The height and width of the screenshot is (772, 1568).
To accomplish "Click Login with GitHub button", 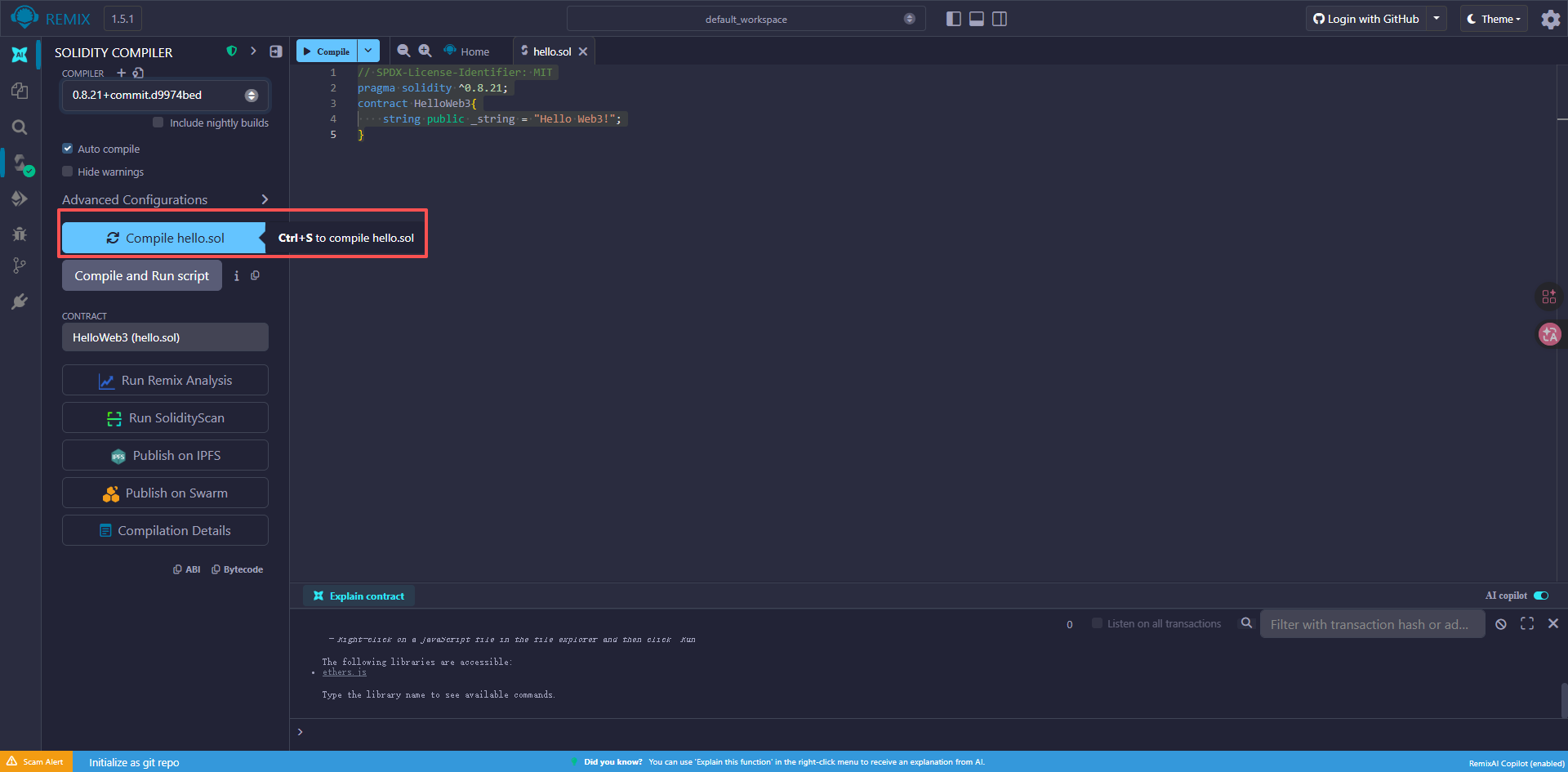I will tap(1366, 19).
